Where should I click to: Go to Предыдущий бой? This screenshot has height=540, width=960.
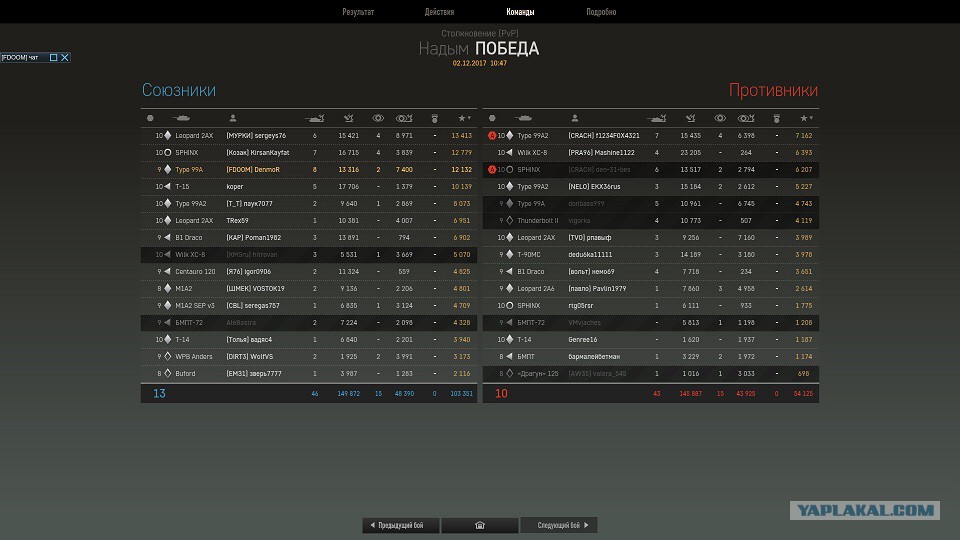[x=400, y=525]
